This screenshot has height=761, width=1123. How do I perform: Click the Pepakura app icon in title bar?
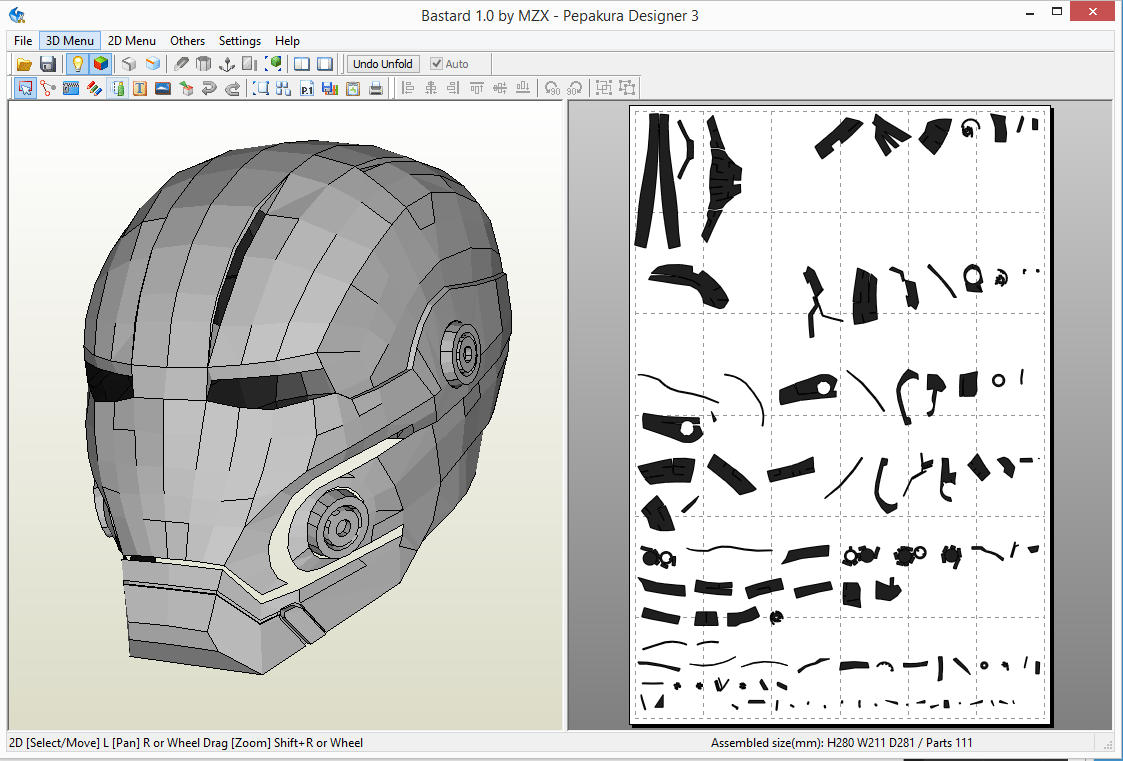17,15
